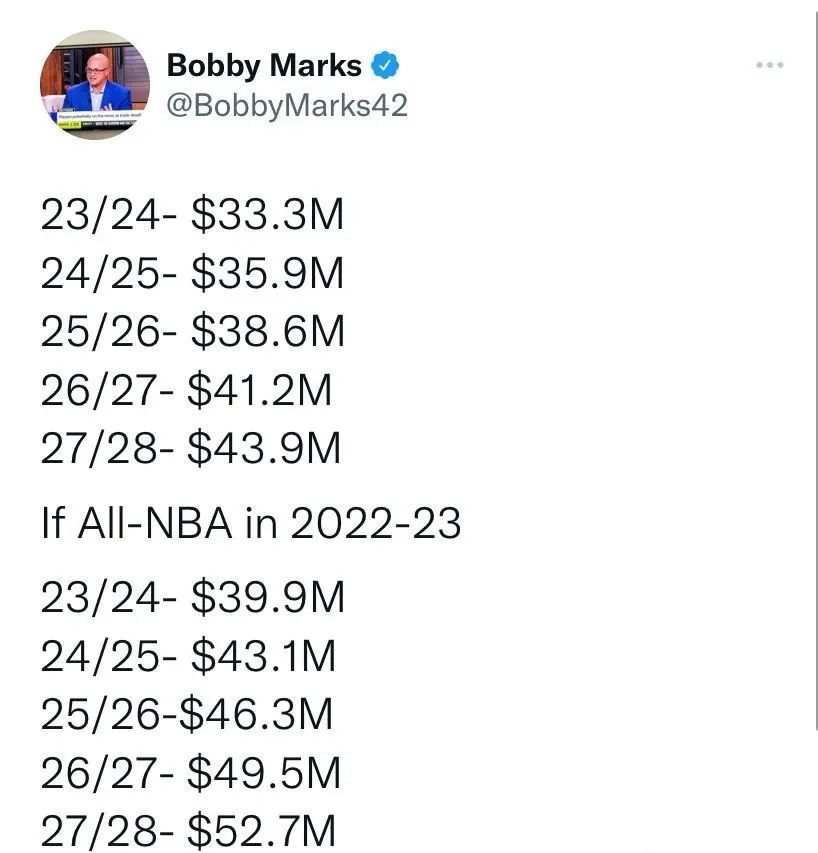
Task: Open the @BobbyMarks42 handle link
Action: click(287, 106)
